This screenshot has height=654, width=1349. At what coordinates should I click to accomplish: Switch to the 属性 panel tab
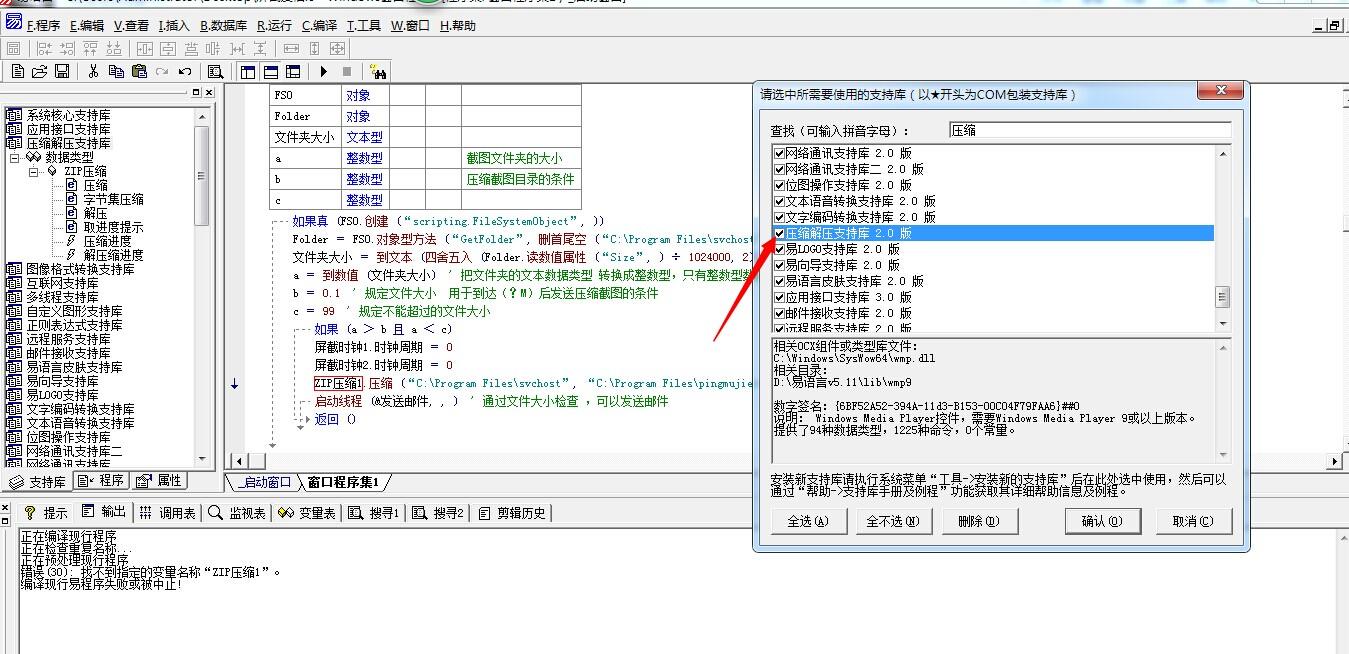pyautogui.click(x=160, y=481)
